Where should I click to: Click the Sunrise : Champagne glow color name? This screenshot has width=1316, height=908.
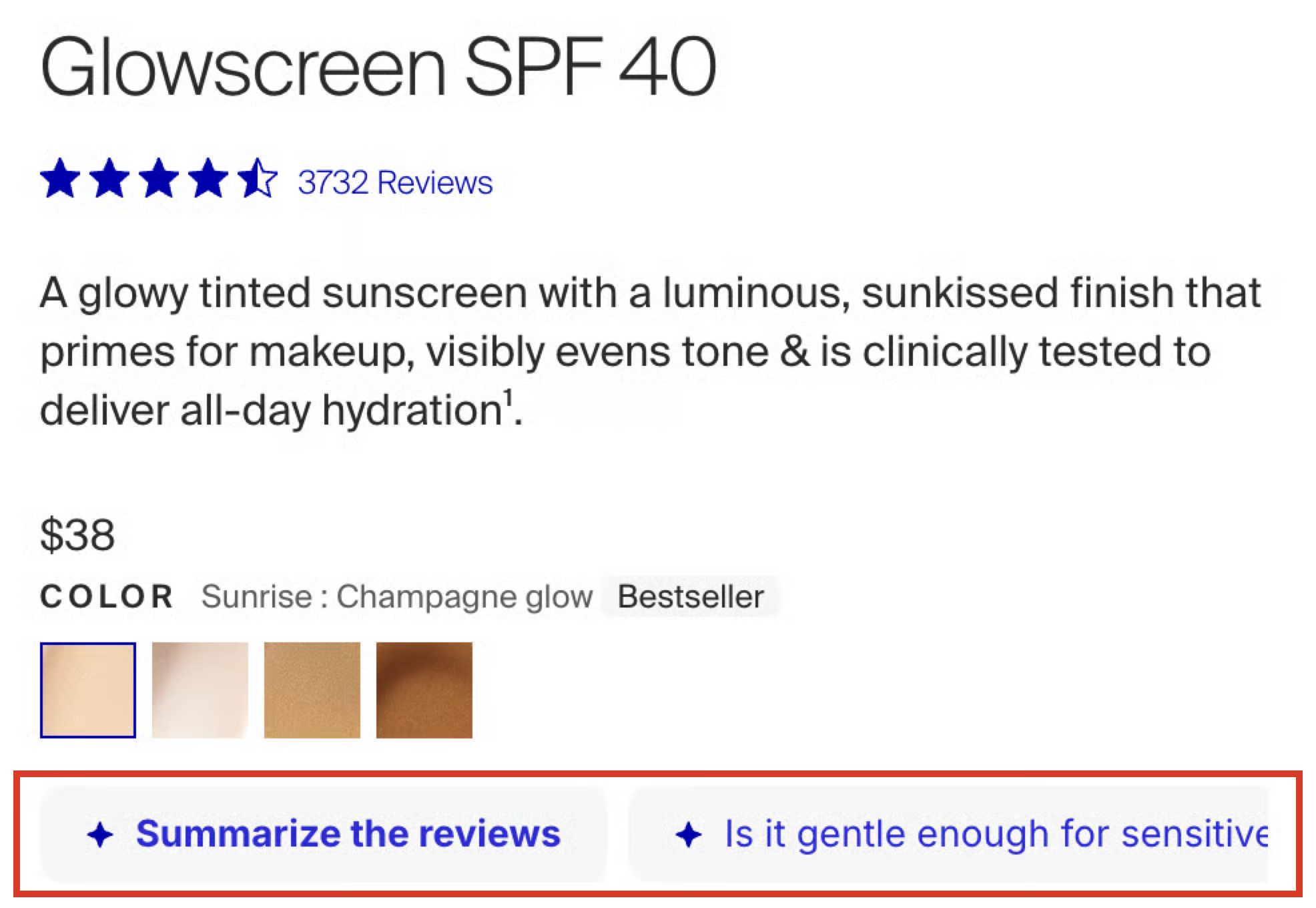click(397, 596)
